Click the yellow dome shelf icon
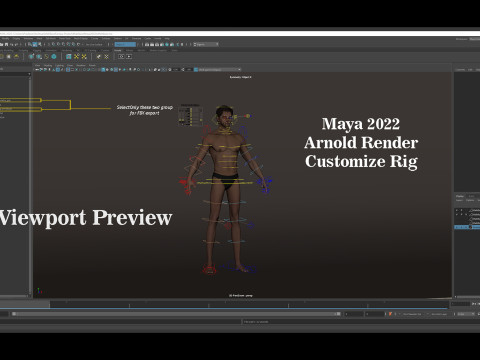The height and width of the screenshot is (360, 480). (16, 56)
